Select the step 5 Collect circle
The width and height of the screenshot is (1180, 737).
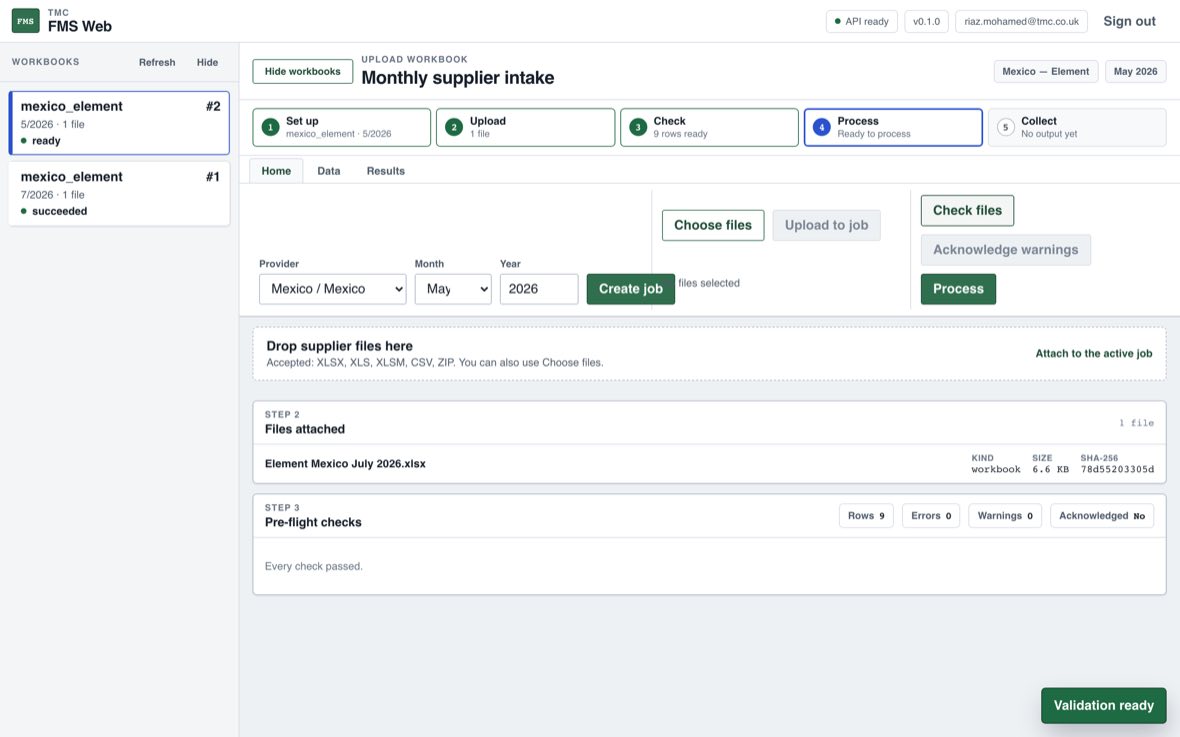click(x=1005, y=127)
